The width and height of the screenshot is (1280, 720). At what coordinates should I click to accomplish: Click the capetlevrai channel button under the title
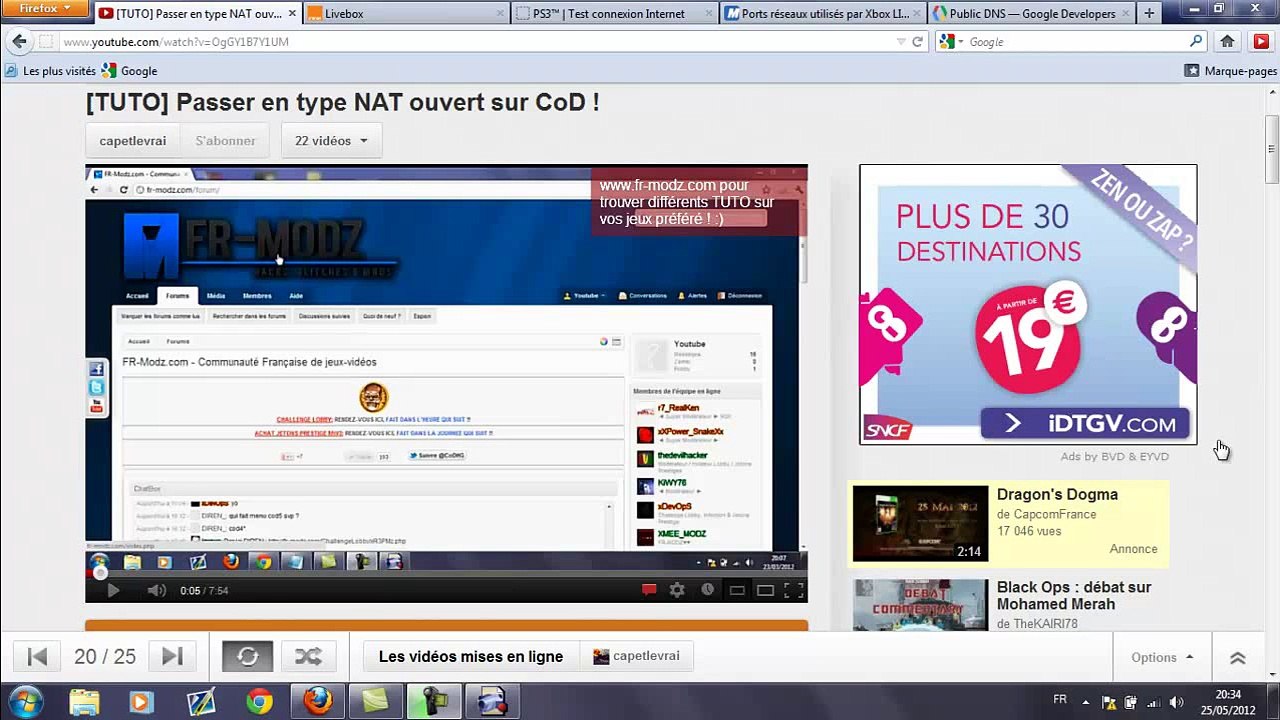pyautogui.click(x=133, y=141)
